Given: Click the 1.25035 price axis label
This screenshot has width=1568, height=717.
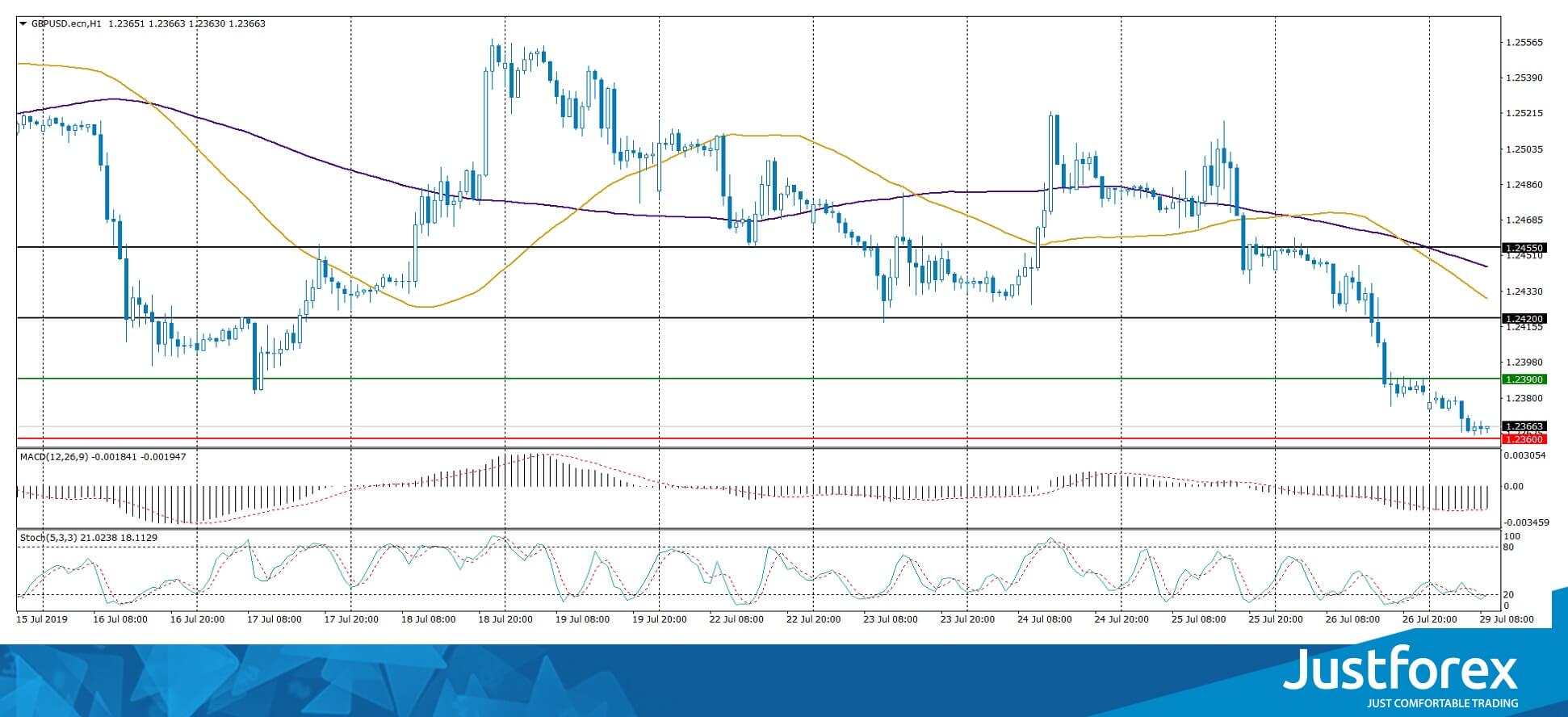Looking at the screenshot, I should point(1524,149).
